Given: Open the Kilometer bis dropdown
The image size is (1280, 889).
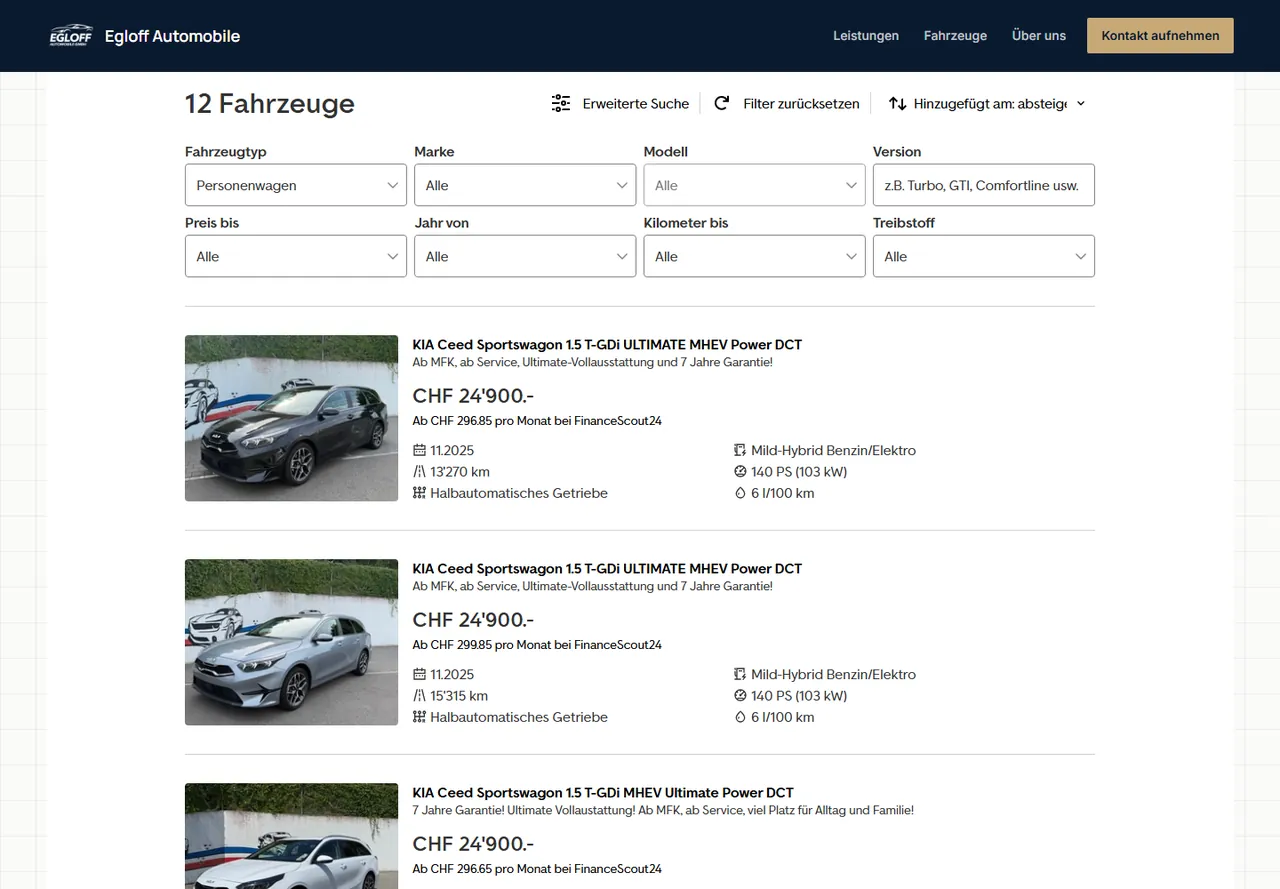Looking at the screenshot, I should [754, 256].
